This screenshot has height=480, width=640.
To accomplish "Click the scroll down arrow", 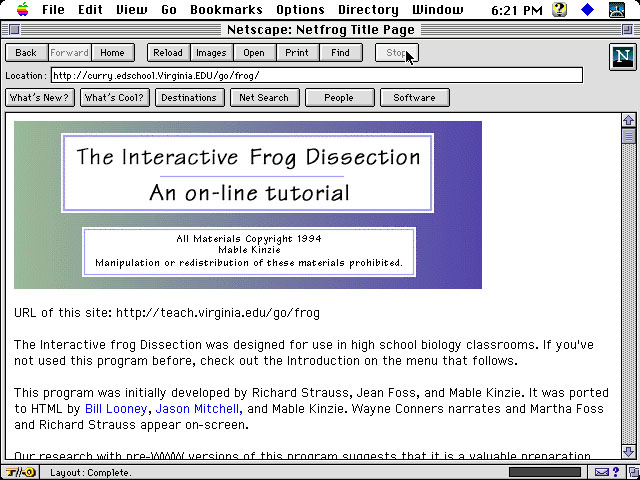I will [x=629, y=451].
